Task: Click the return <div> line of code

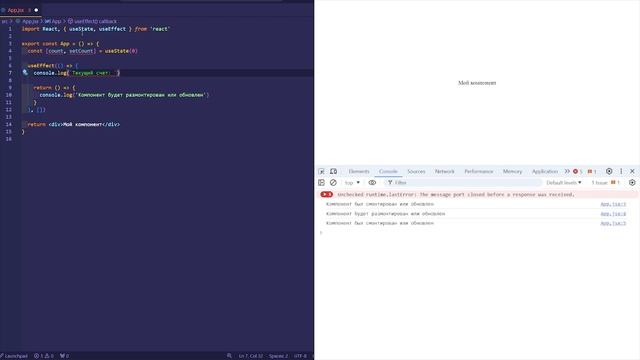Action: tap(73, 124)
